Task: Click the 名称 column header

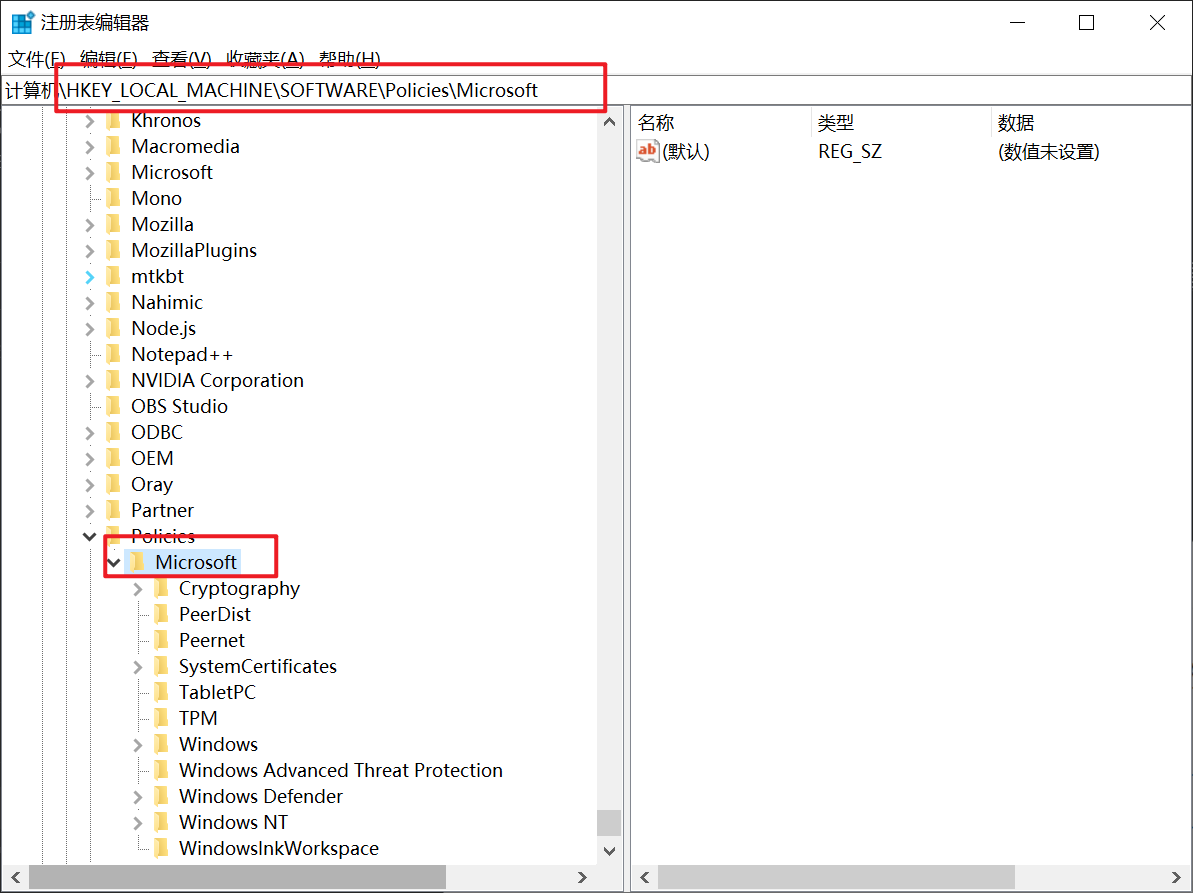Action: (721, 122)
